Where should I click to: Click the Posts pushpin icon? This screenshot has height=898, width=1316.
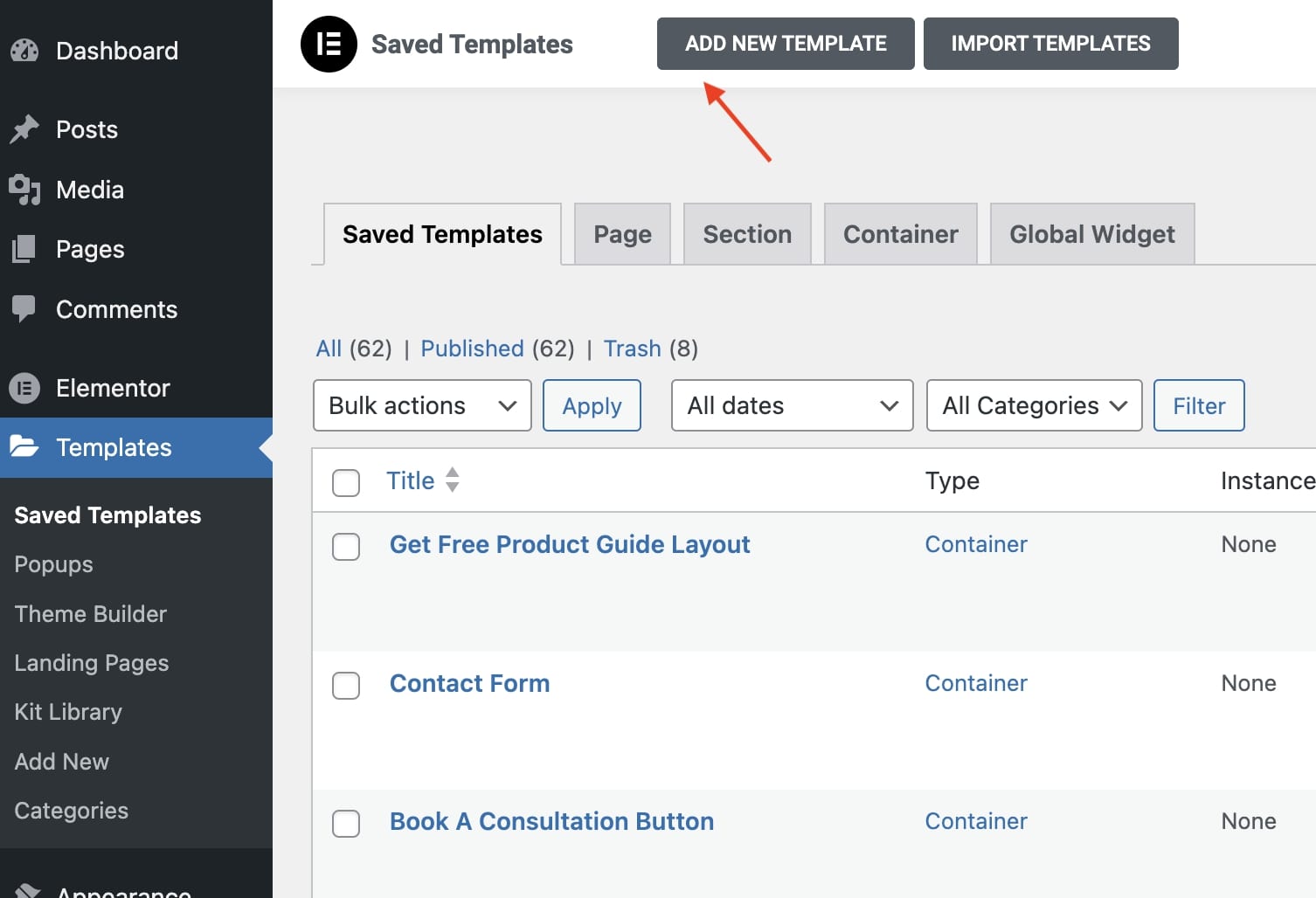[24, 129]
